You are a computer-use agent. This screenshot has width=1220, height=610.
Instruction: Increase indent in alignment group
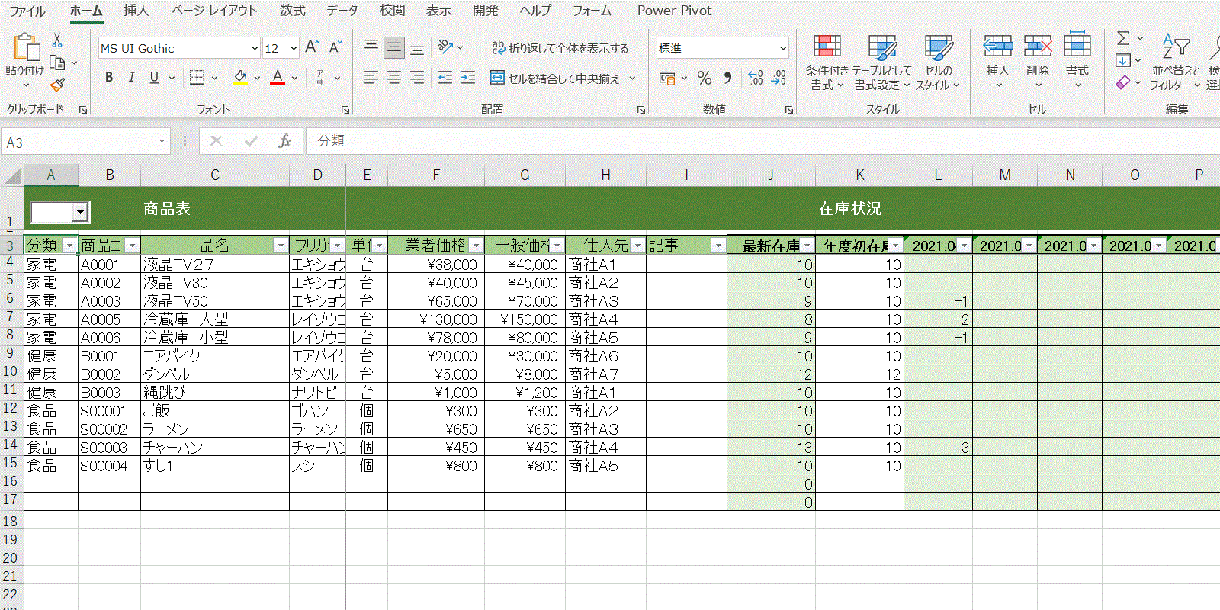(x=467, y=77)
